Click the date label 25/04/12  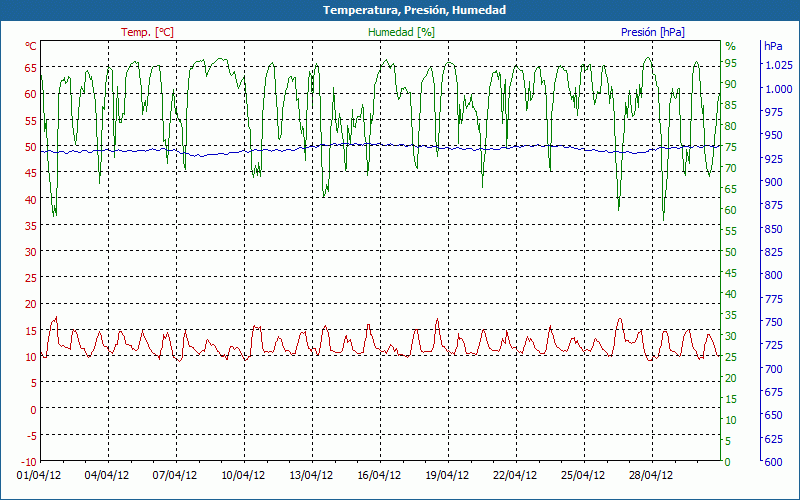pyautogui.click(x=583, y=476)
